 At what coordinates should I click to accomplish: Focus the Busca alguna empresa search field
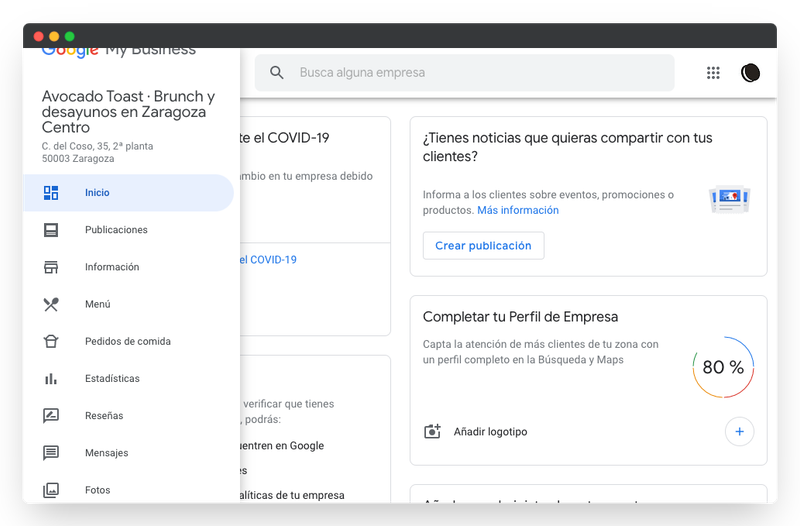(464, 72)
